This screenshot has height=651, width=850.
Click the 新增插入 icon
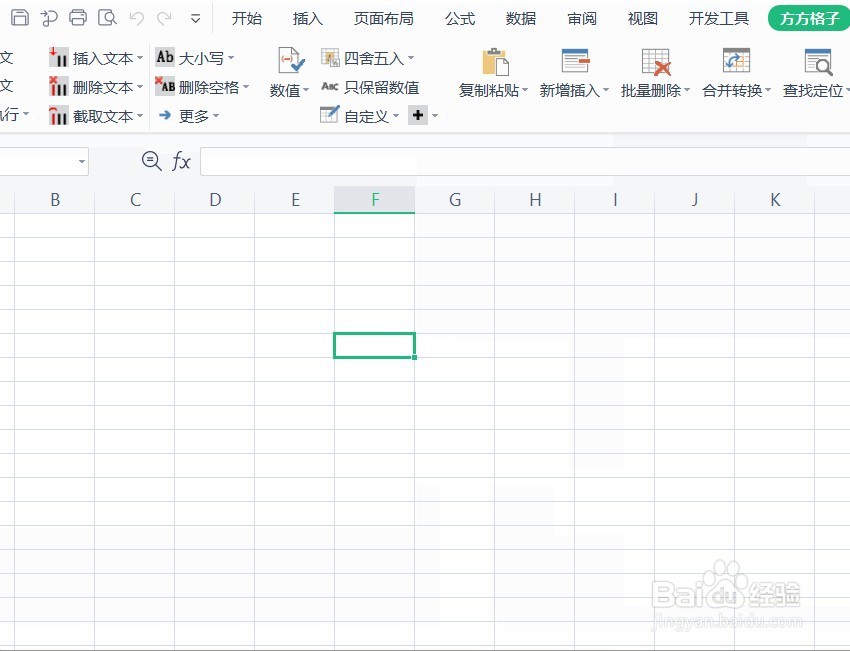coord(576,60)
